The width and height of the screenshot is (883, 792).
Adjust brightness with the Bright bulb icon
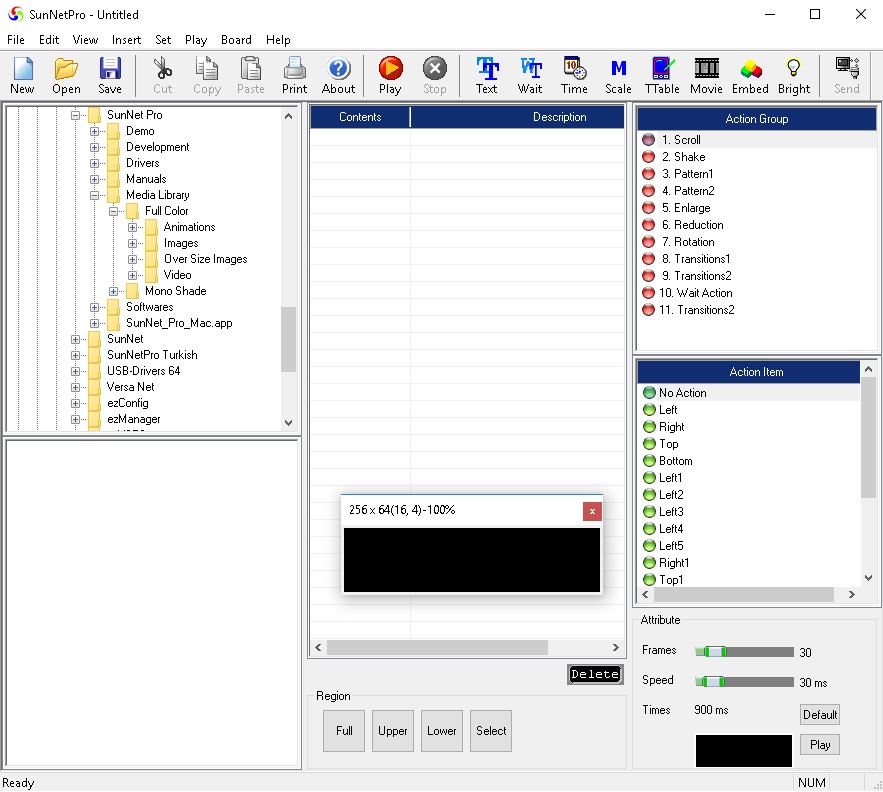click(x=794, y=75)
